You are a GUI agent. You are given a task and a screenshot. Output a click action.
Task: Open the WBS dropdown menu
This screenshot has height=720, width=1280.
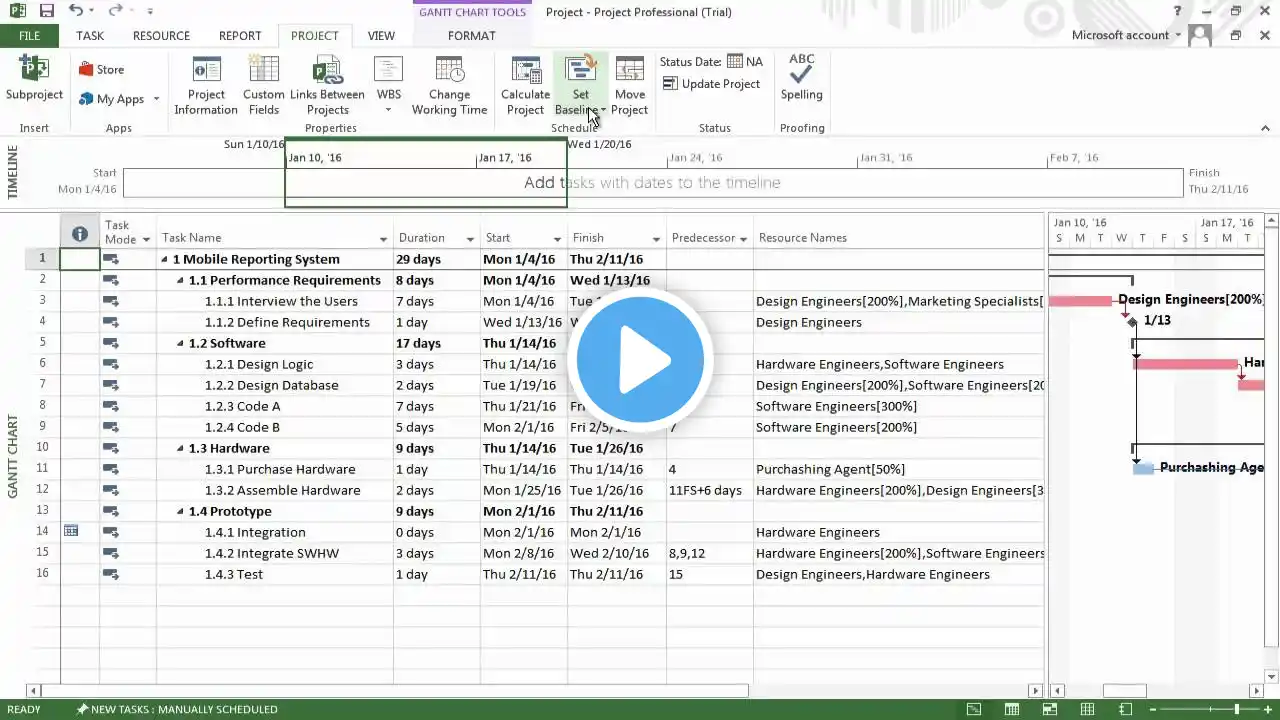tap(388, 86)
